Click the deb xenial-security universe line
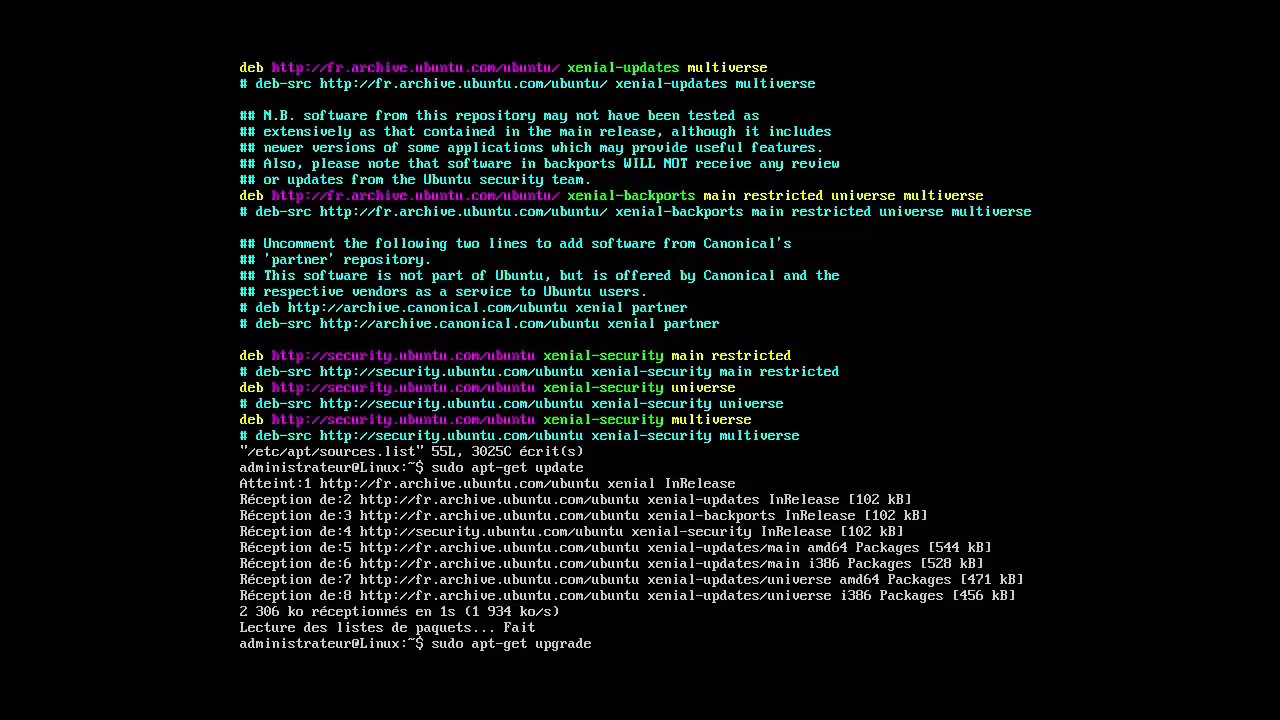 click(487, 388)
